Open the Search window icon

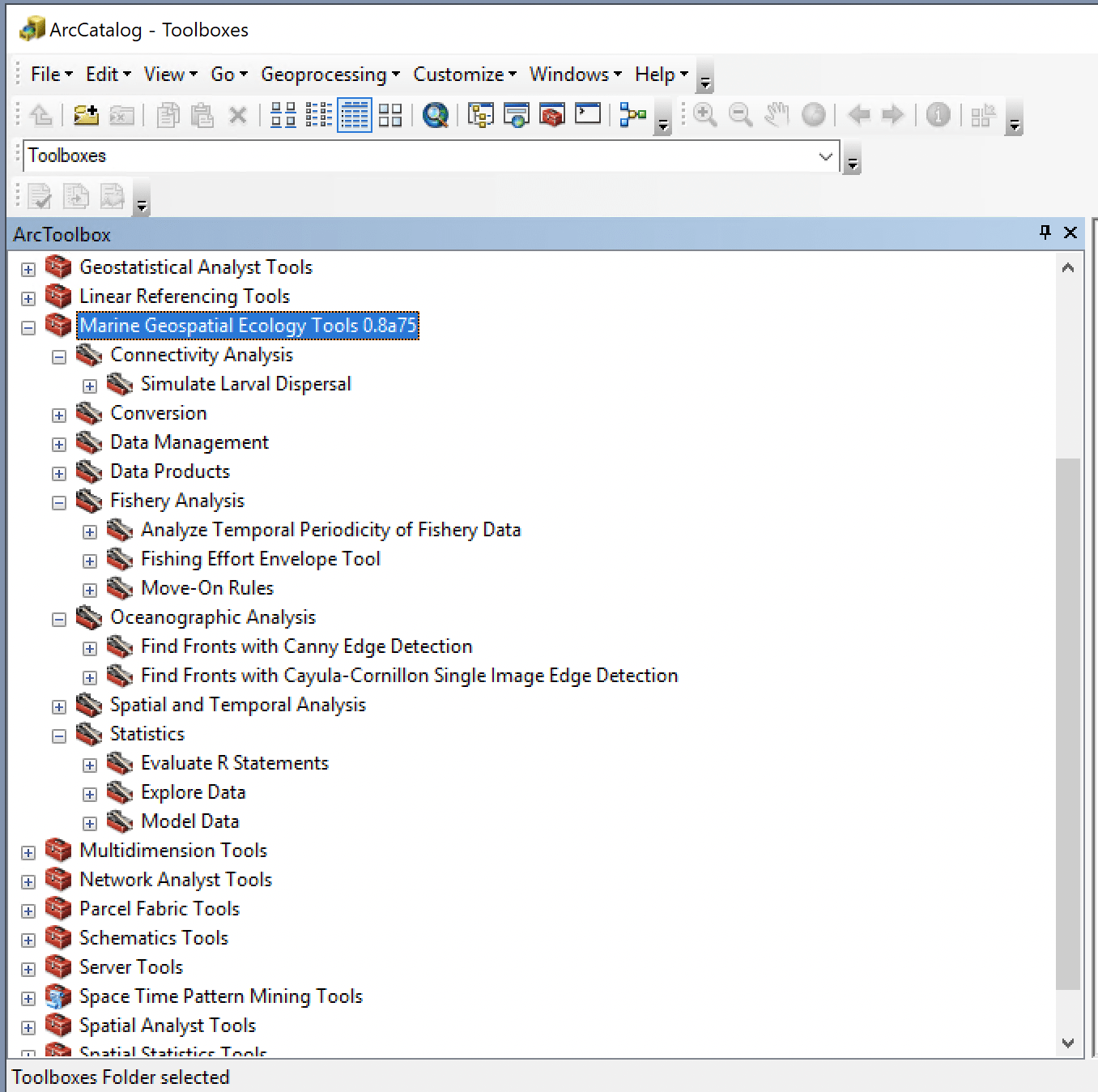(517, 115)
